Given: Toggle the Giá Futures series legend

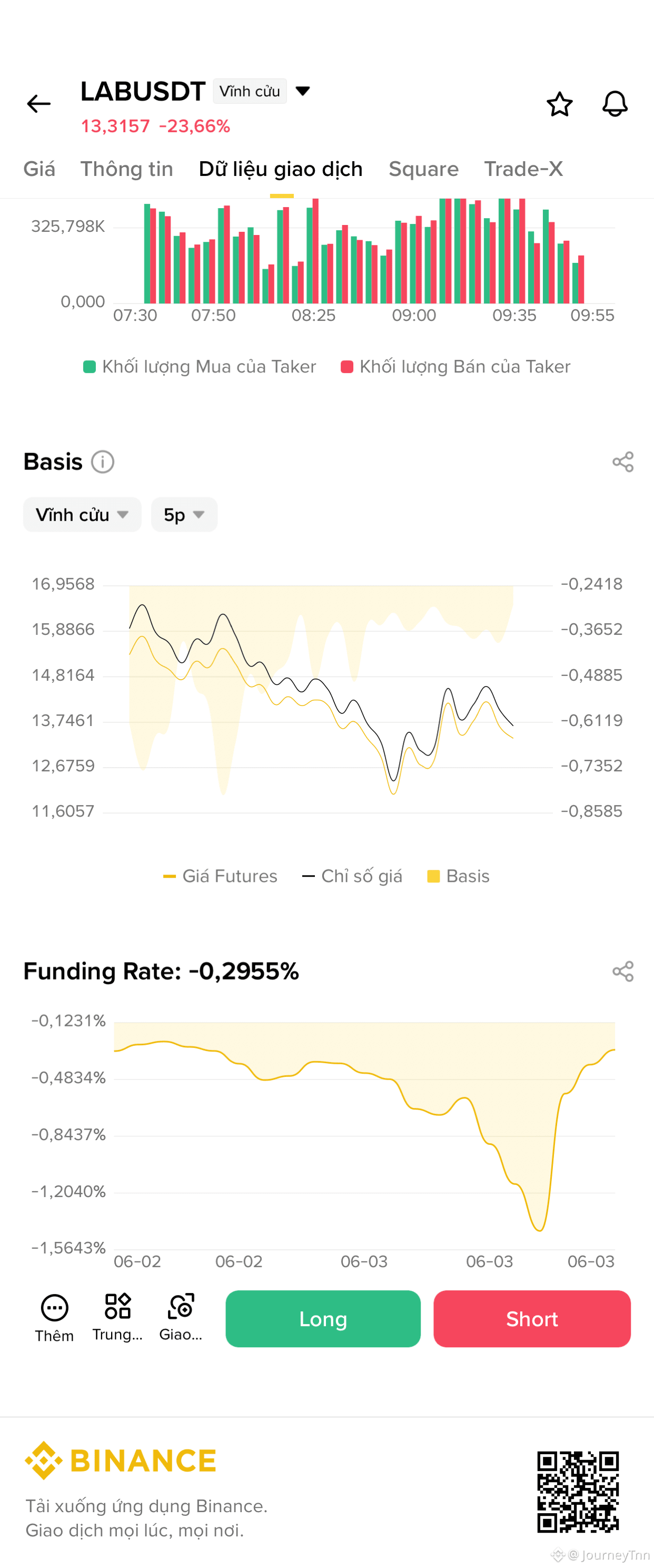Looking at the screenshot, I should click(x=220, y=876).
